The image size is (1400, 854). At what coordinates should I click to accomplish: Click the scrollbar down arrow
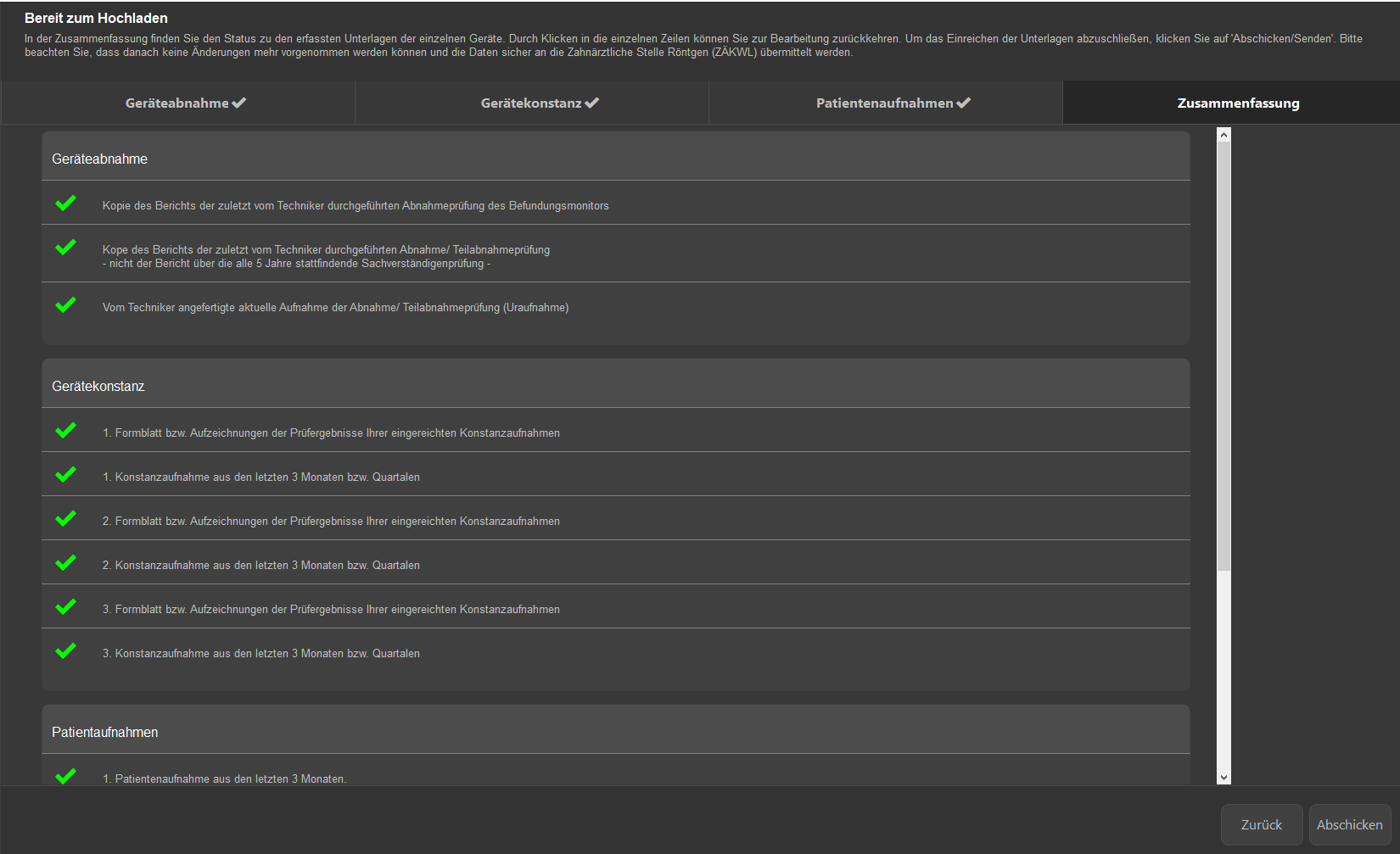pos(1224,777)
